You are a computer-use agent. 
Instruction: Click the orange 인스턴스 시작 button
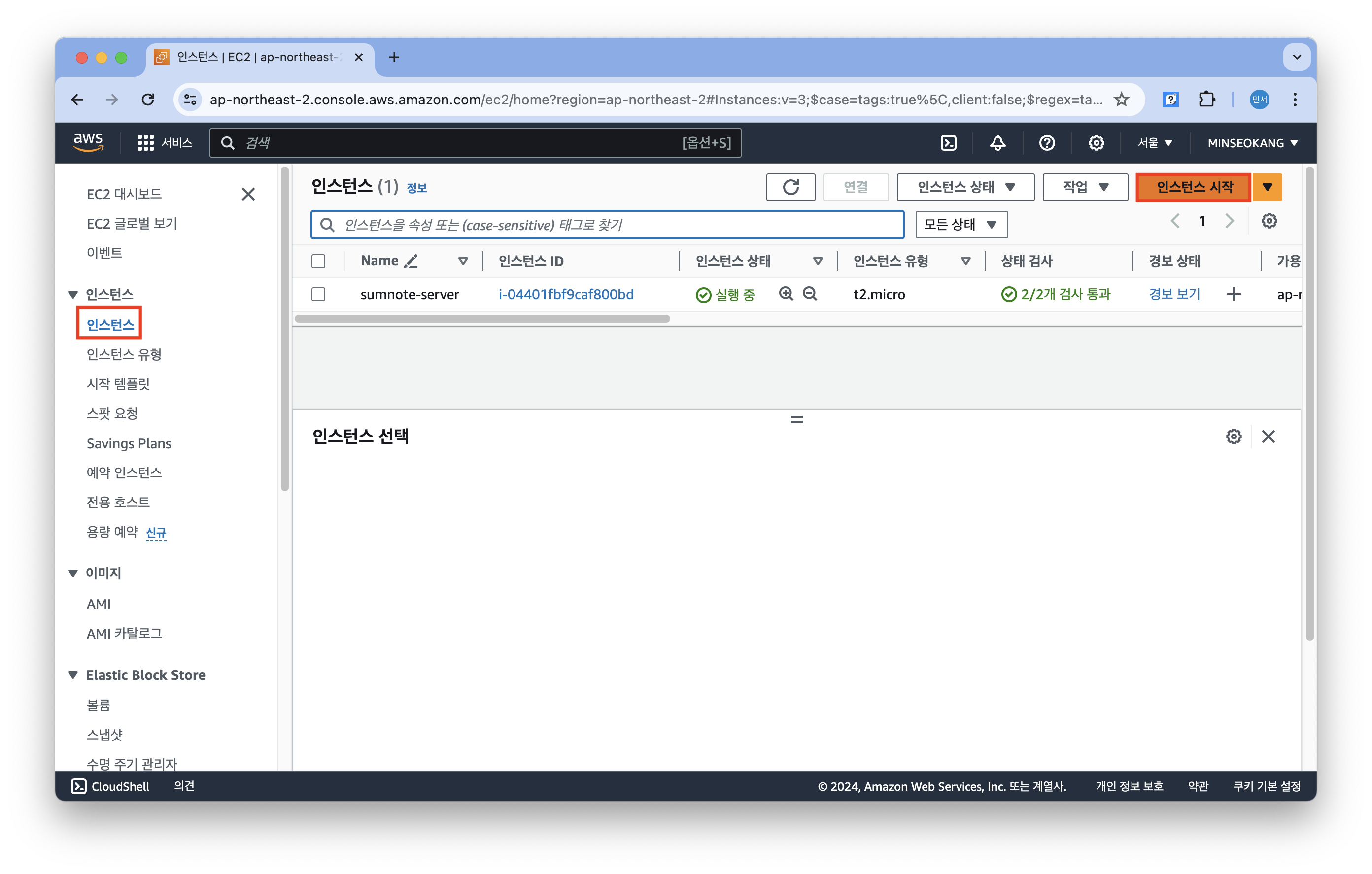[1194, 187]
